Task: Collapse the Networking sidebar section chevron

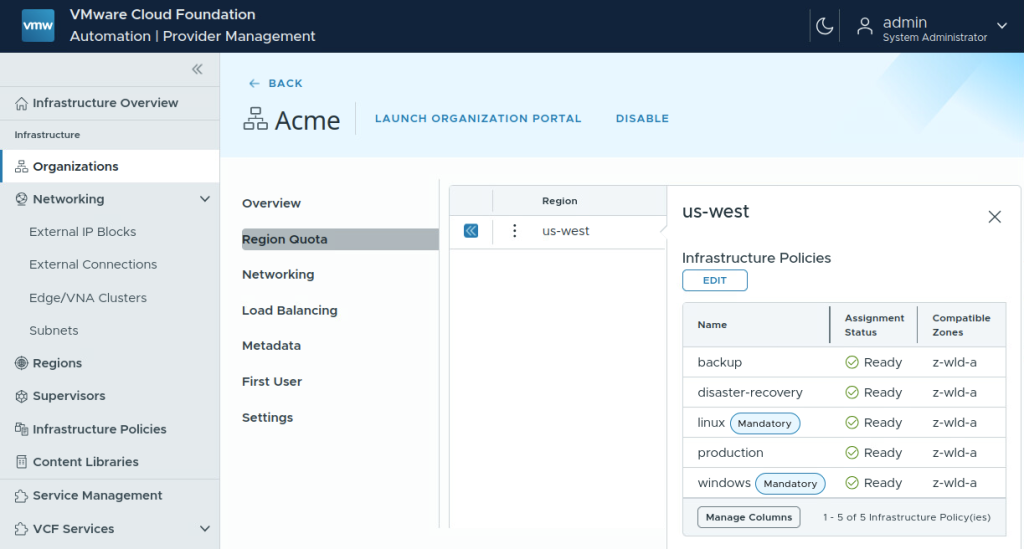Action: pyautogui.click(x=205, y=199)
